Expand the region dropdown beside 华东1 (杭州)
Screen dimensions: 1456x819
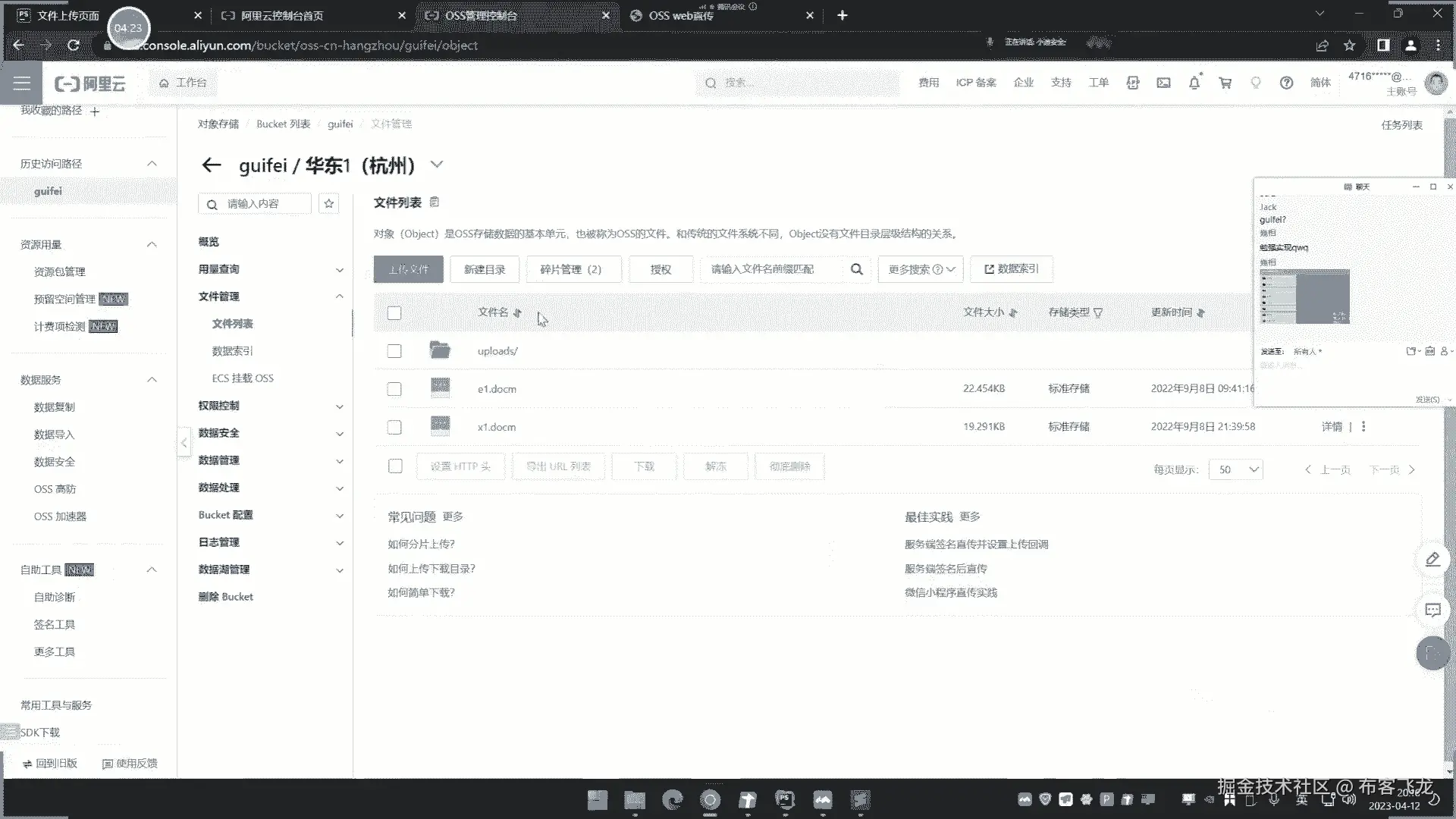click(x=437, y=165)
